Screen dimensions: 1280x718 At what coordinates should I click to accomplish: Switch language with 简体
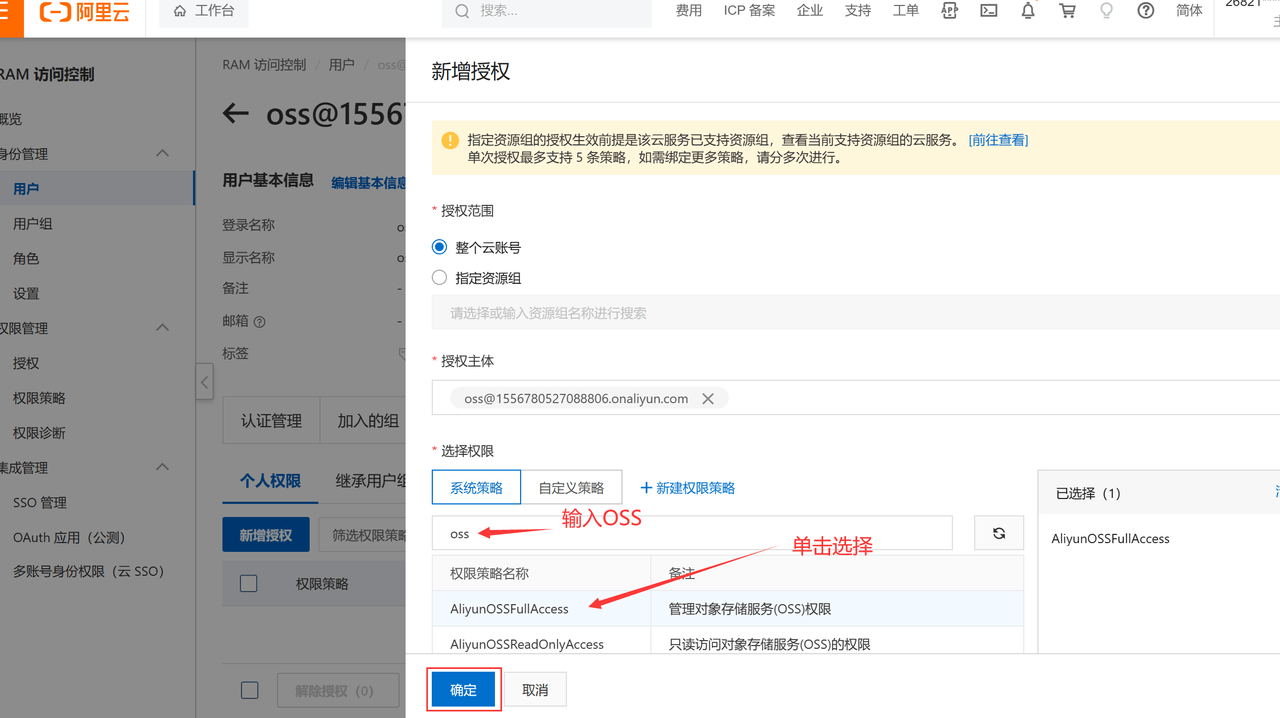tap(1190, 11)
